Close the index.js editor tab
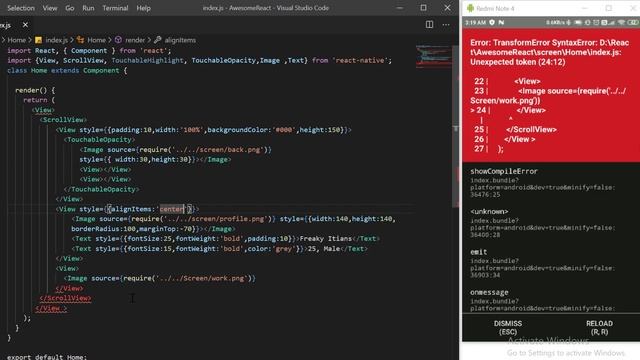The height and width of the screenshot is (360, 640). (25, 25)
